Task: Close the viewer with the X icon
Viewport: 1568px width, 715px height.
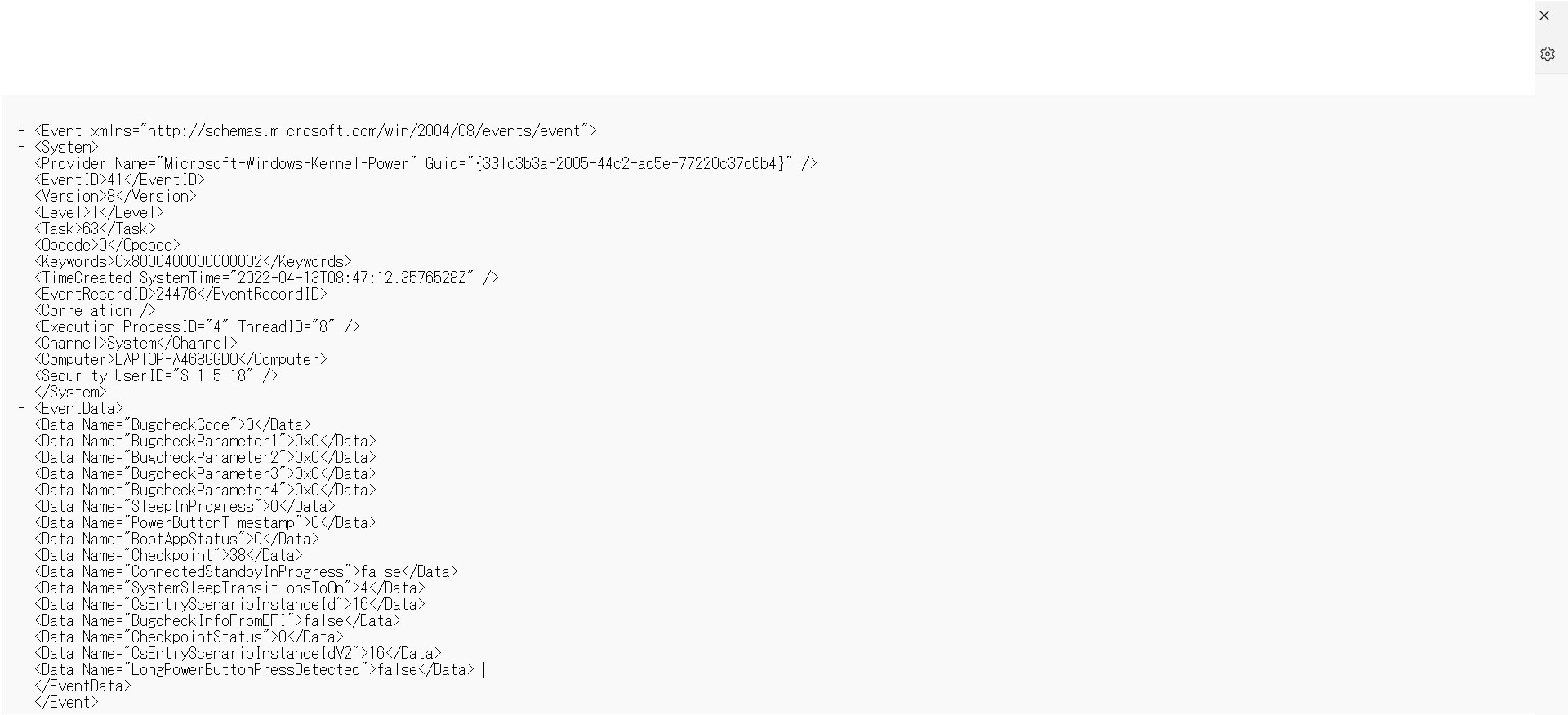Action: tap(1544, 16)
